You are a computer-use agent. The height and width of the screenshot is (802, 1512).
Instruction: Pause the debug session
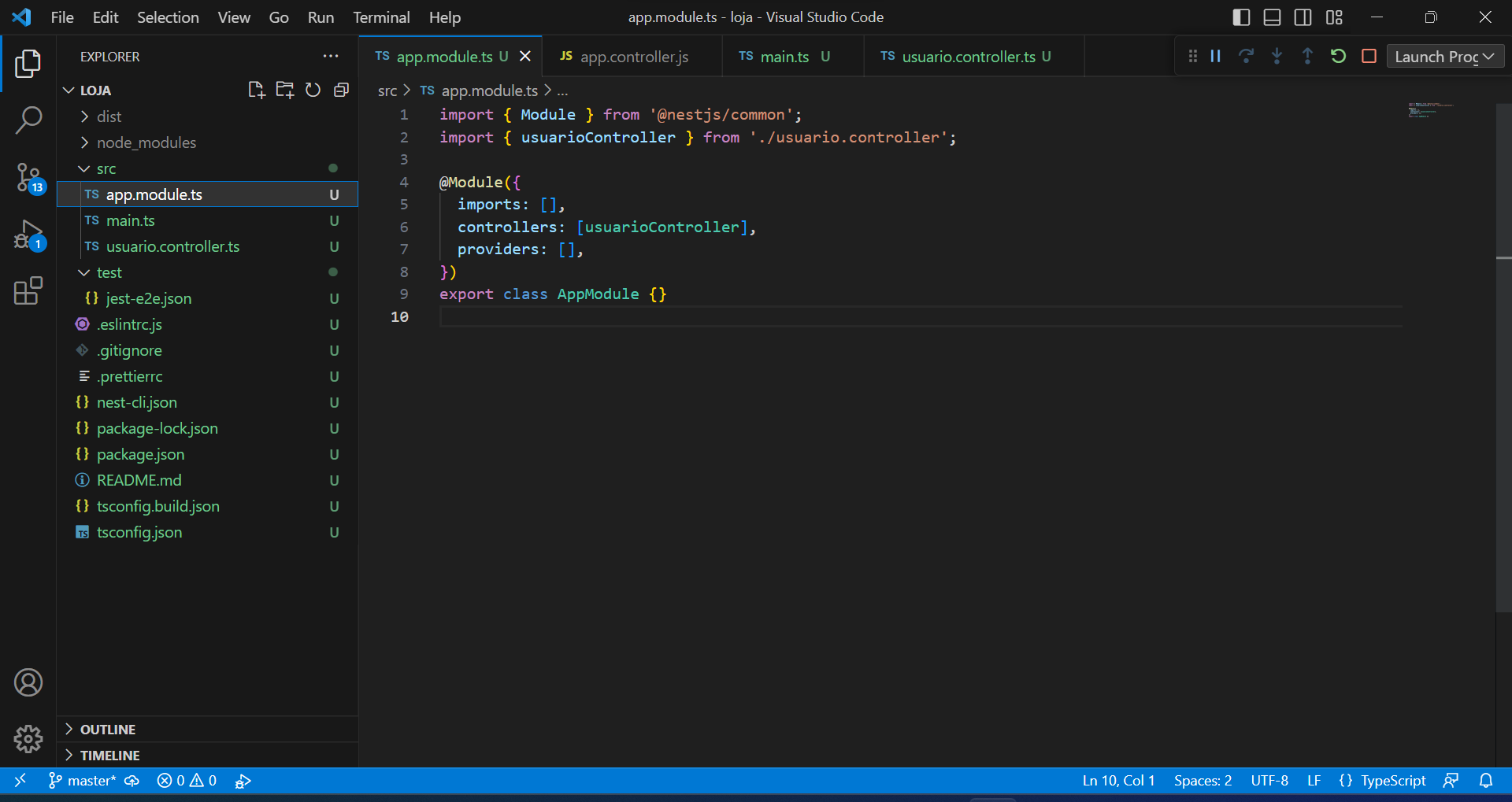(1215, 56)
